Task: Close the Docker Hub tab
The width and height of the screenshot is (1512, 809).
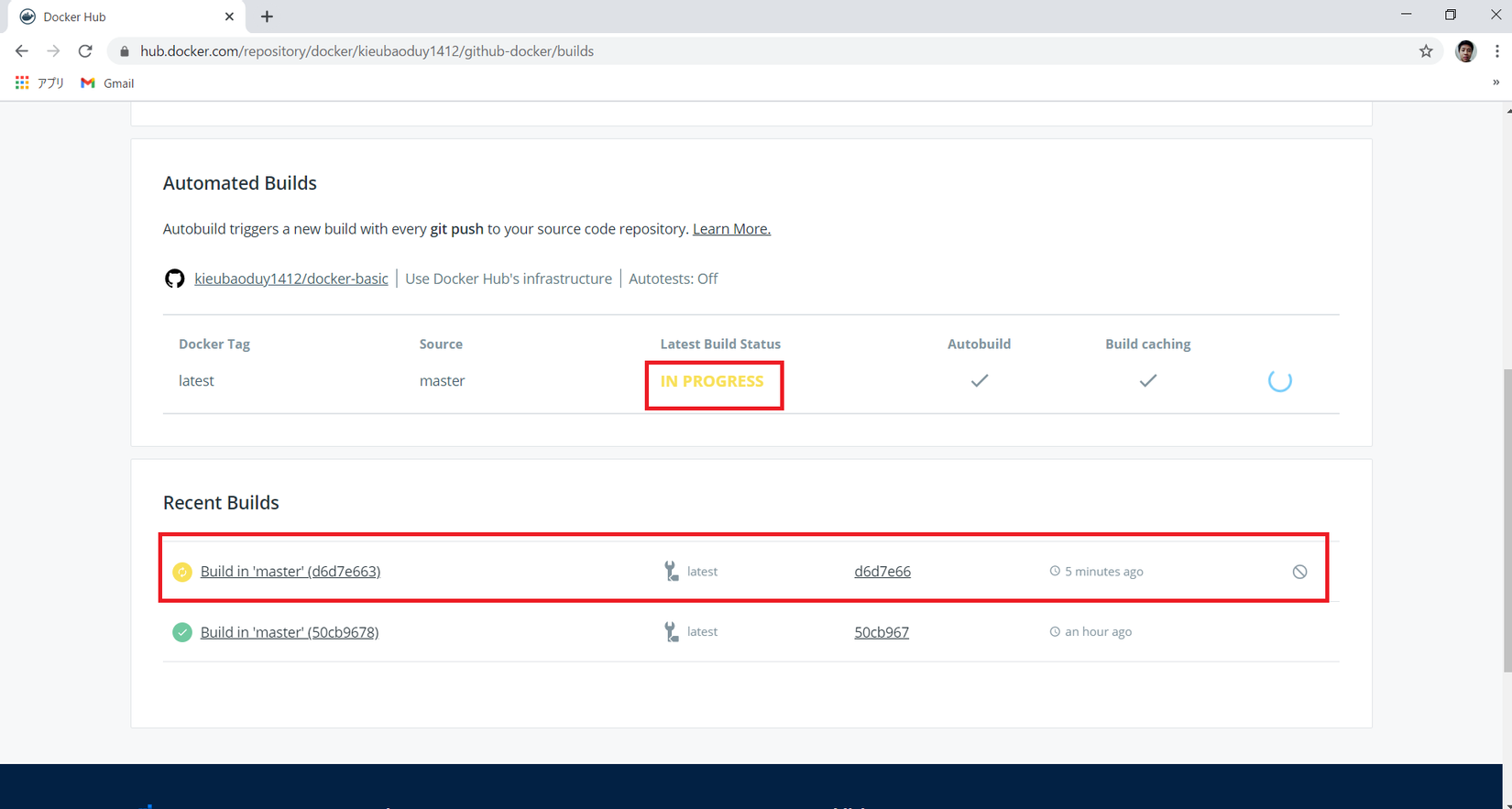Action: point(229,16)
